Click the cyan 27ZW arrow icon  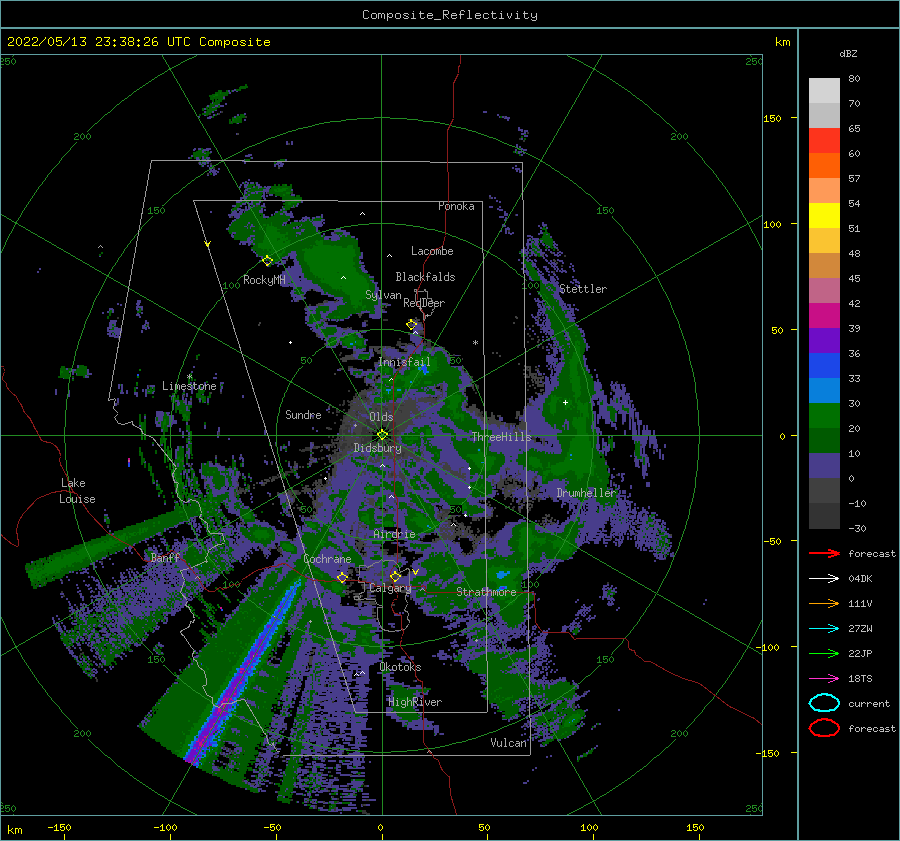tap(824, 629)
